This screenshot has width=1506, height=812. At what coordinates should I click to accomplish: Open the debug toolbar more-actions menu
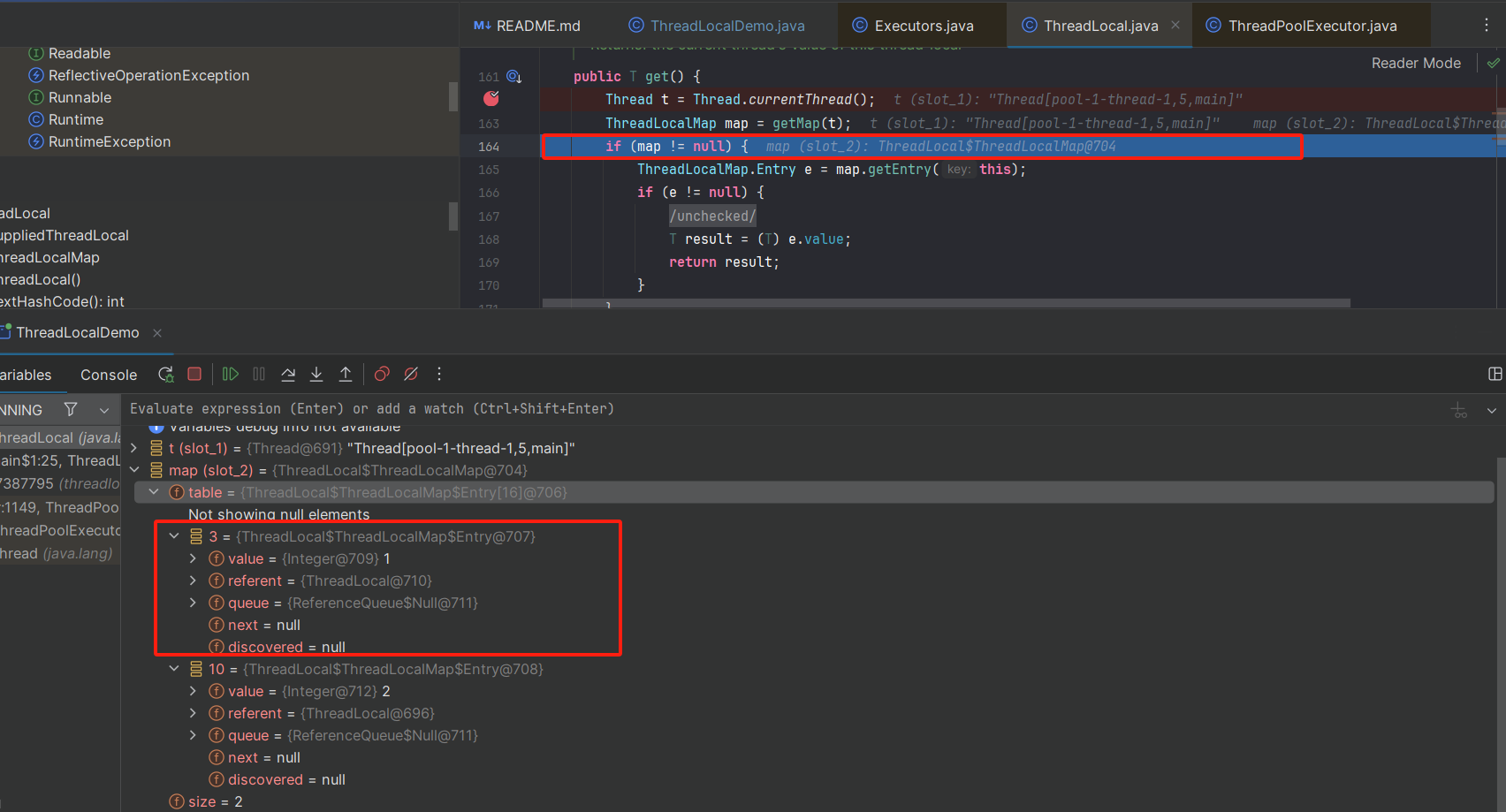coord(439,374)
